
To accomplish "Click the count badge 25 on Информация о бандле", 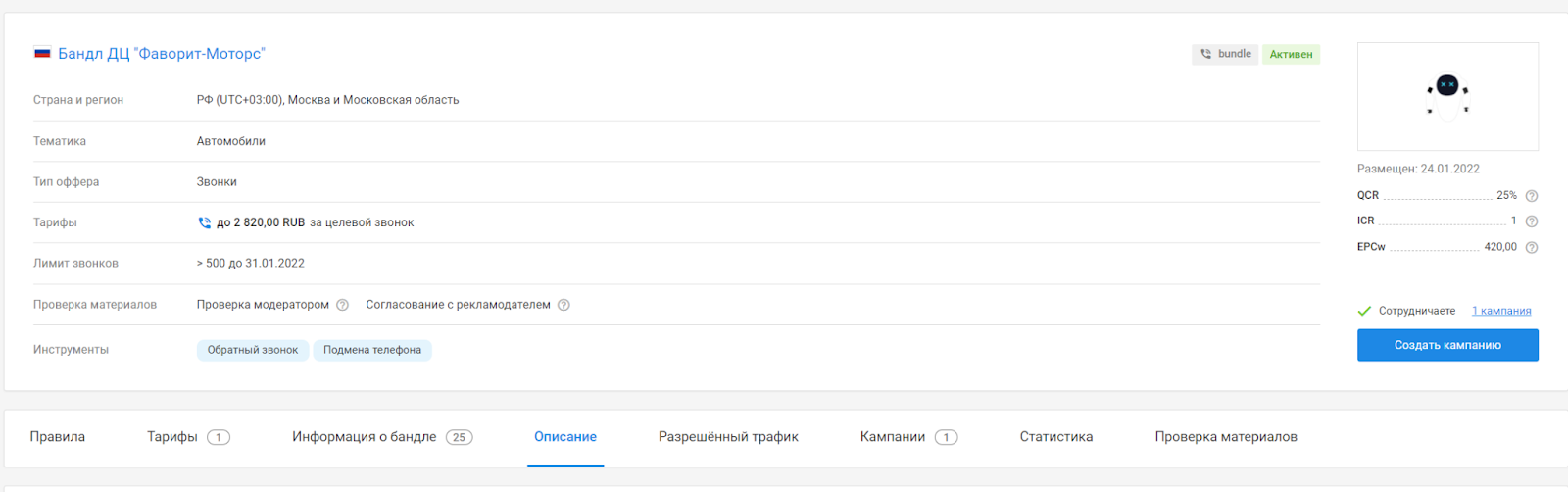I will point(459,437).
